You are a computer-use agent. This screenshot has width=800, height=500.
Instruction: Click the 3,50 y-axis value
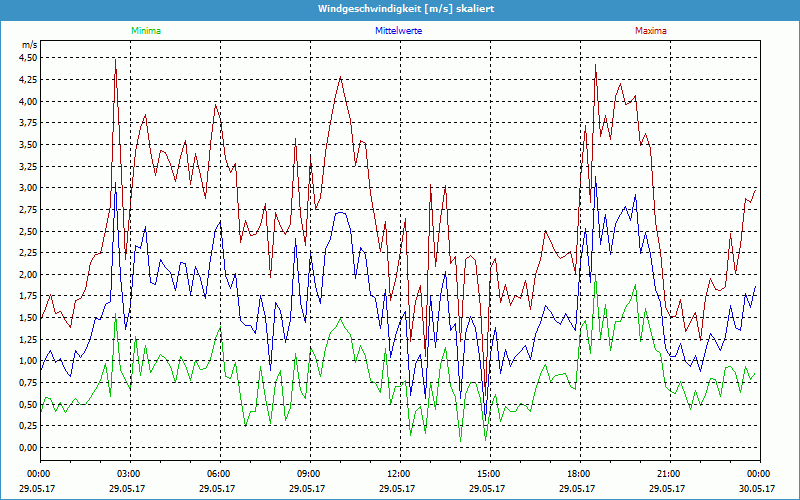tap(29, 144)
